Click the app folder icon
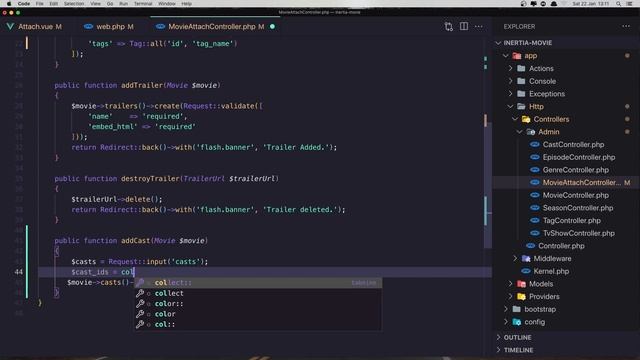This screenshot has width=640, height=360. pos(517,56)
